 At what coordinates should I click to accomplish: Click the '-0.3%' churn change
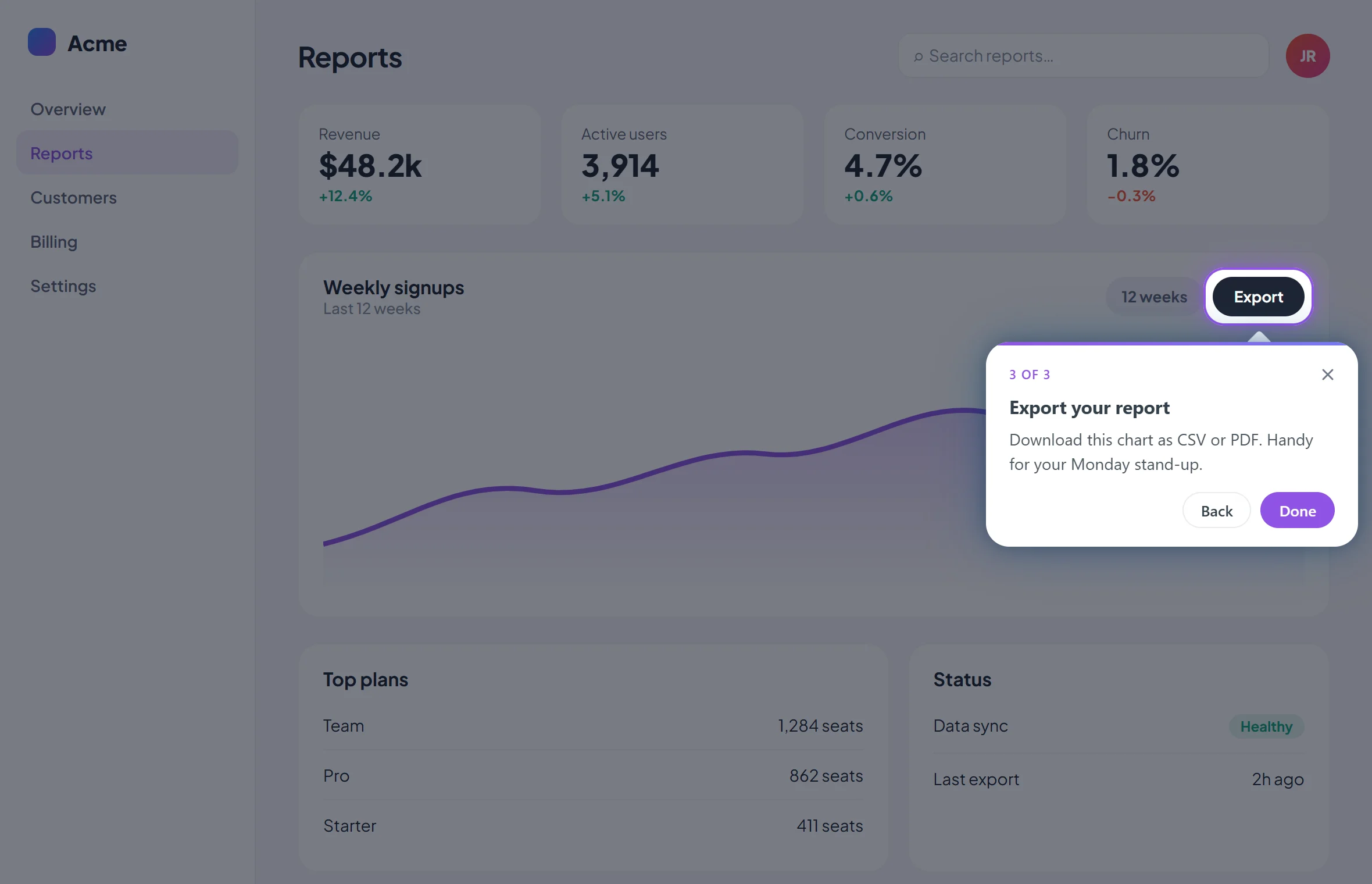[x=1131, y=196]
